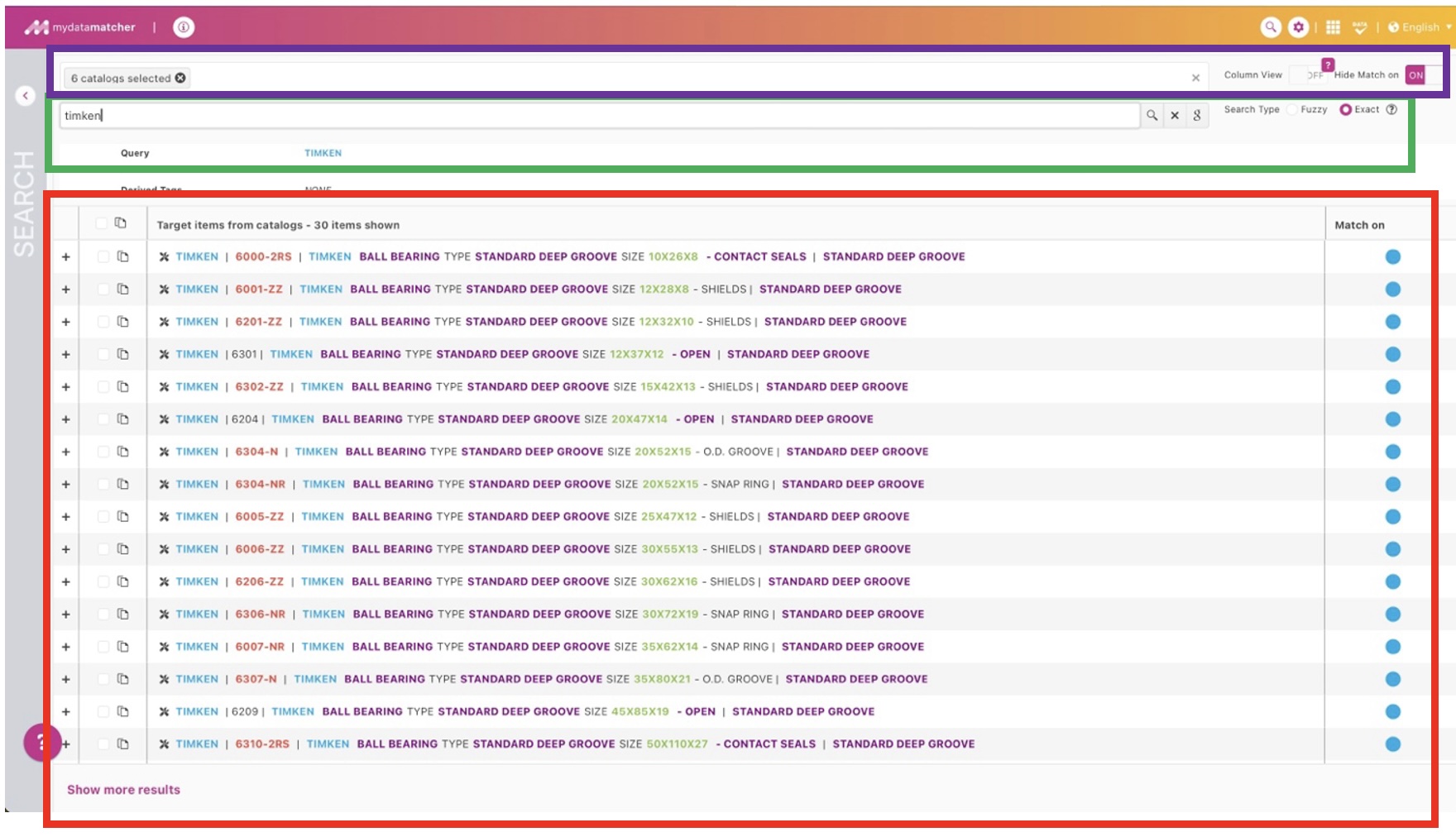The width and height of the screenshot is (1456, 837).
Task: Click the Match on dot for 6307-N
Action: [x=1393, y=679]
